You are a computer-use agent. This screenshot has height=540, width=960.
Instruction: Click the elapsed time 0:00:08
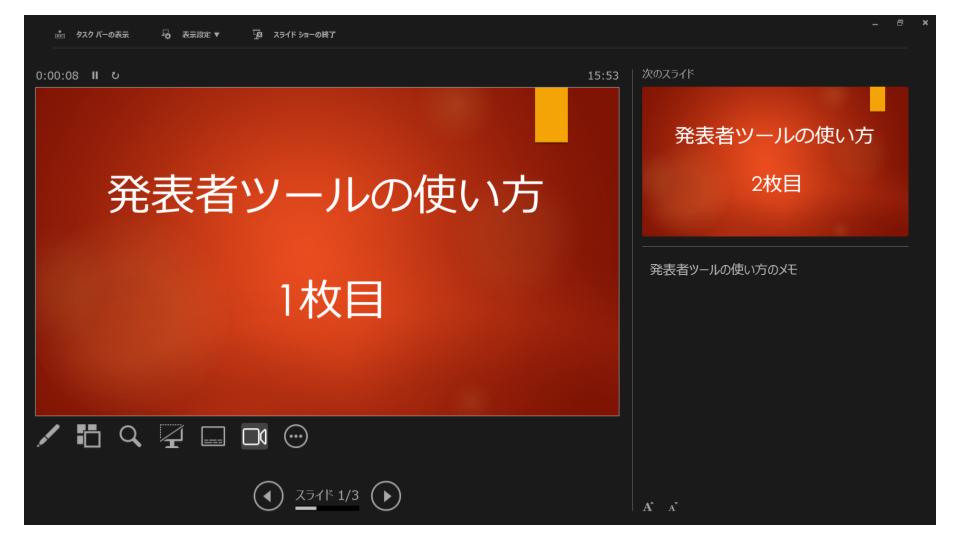pos(57,75)
